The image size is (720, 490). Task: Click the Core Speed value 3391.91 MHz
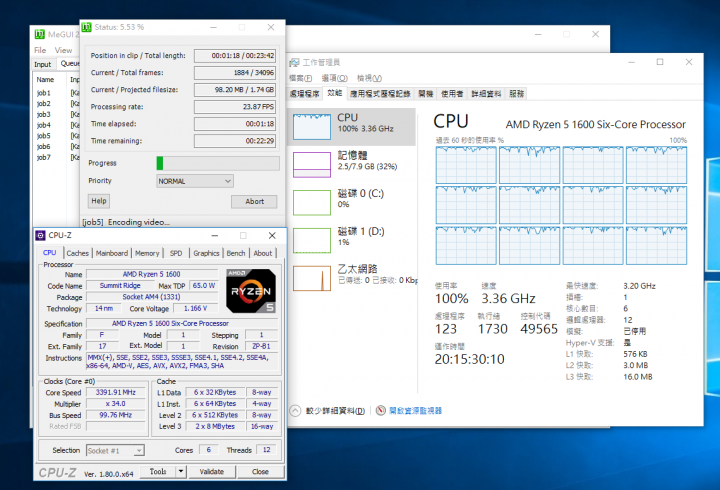(116, 392)
